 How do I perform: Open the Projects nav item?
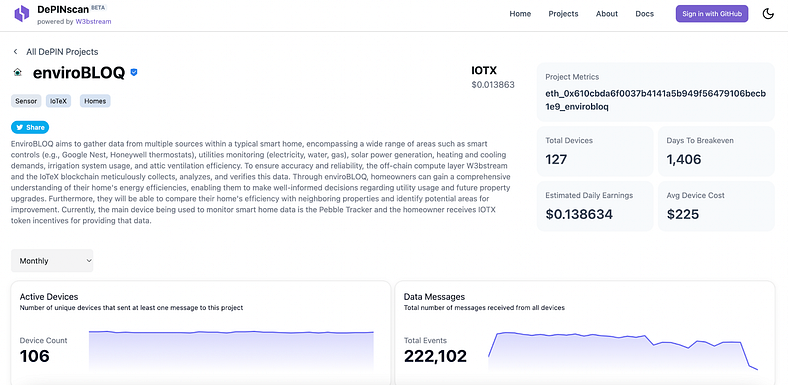click(x=563, y=14)
